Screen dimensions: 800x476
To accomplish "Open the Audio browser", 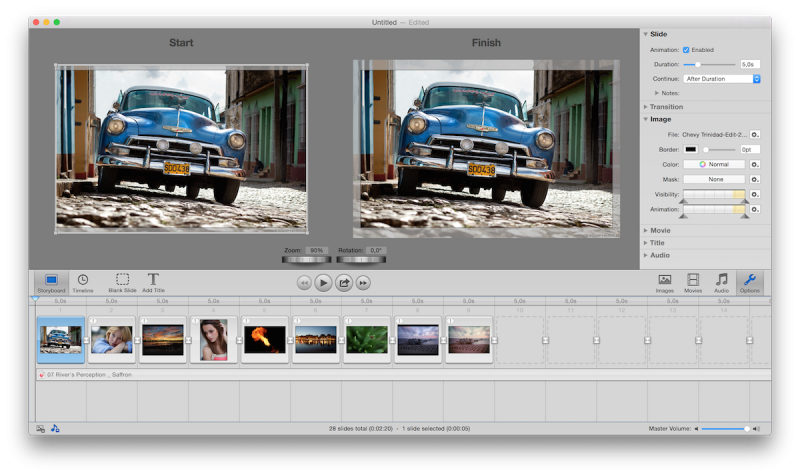I will point(721,282).
